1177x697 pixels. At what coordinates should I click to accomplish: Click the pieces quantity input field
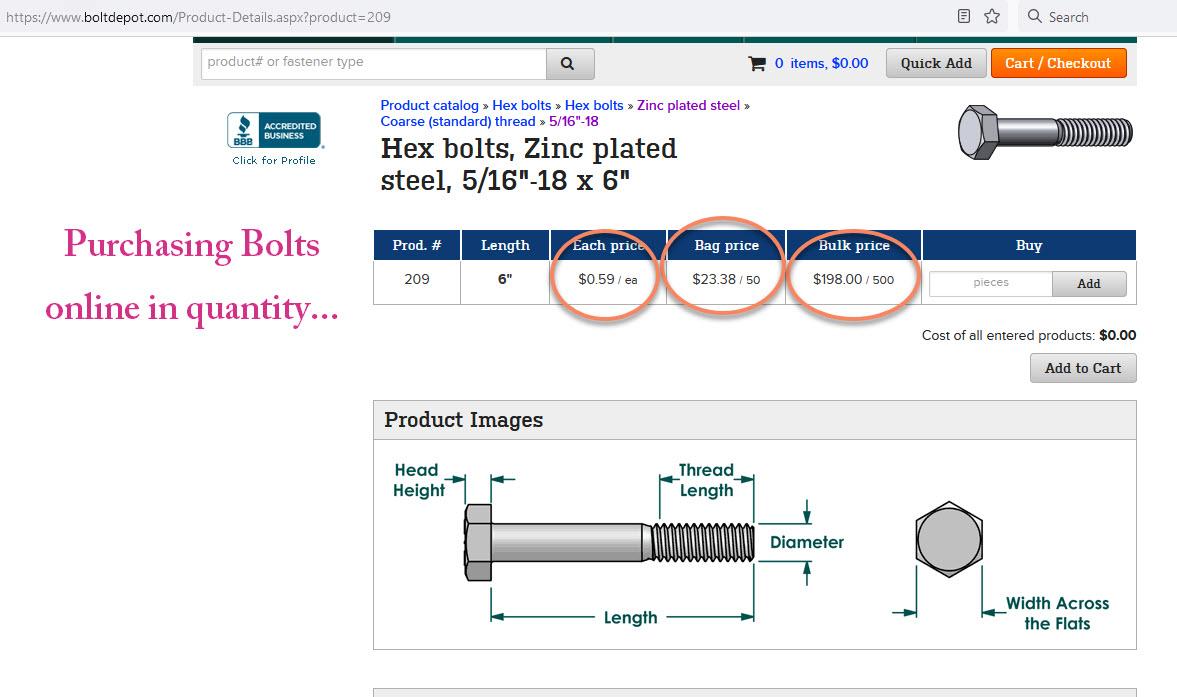(x=991, y=283)
